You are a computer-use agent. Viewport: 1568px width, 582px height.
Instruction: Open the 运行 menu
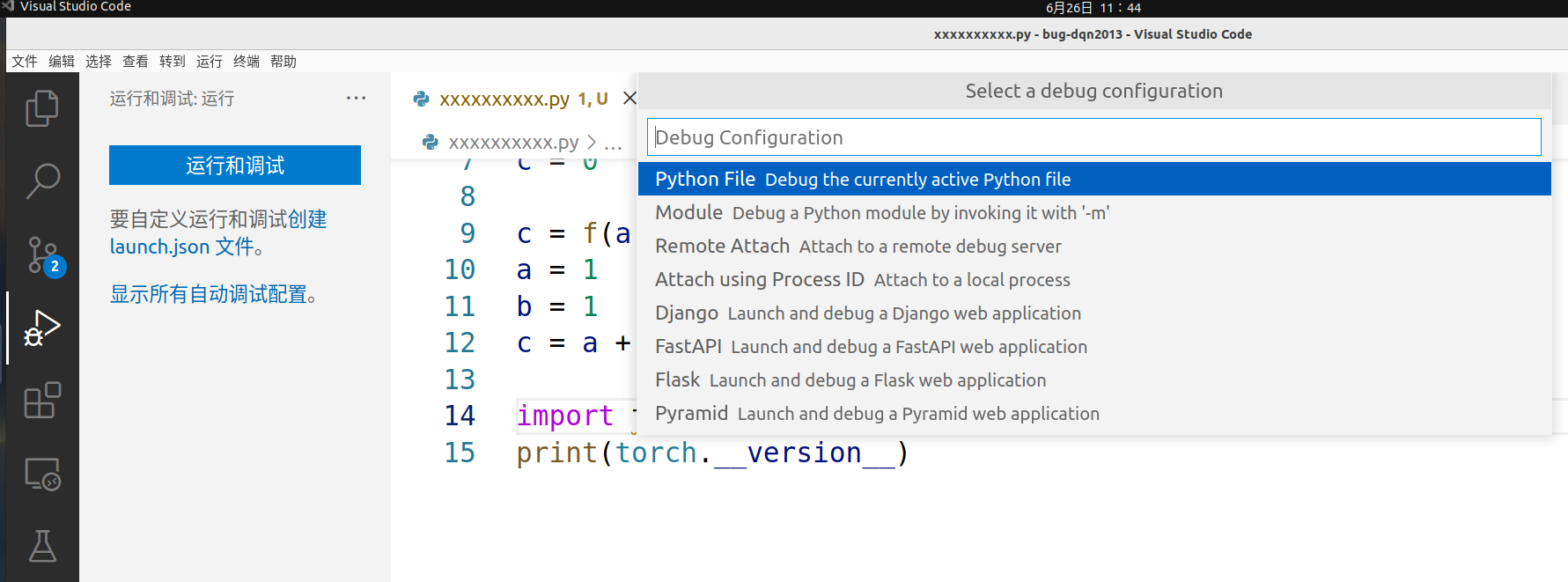click(x=210, y=61)
